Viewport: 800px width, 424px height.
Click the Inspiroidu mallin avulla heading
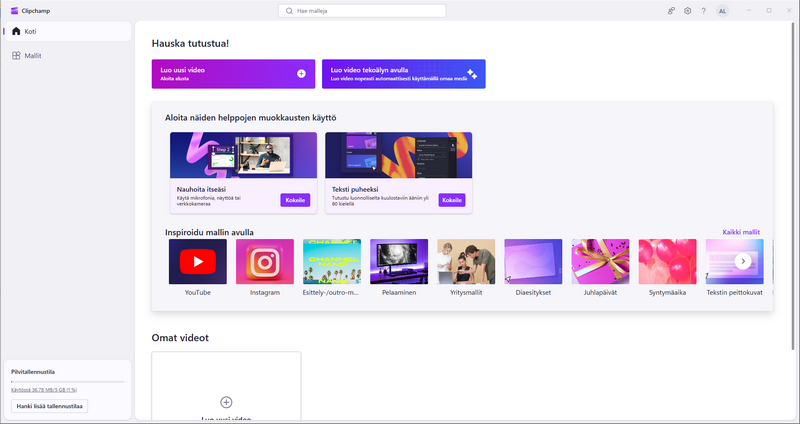pyautogui.click(x=209, y=232)
